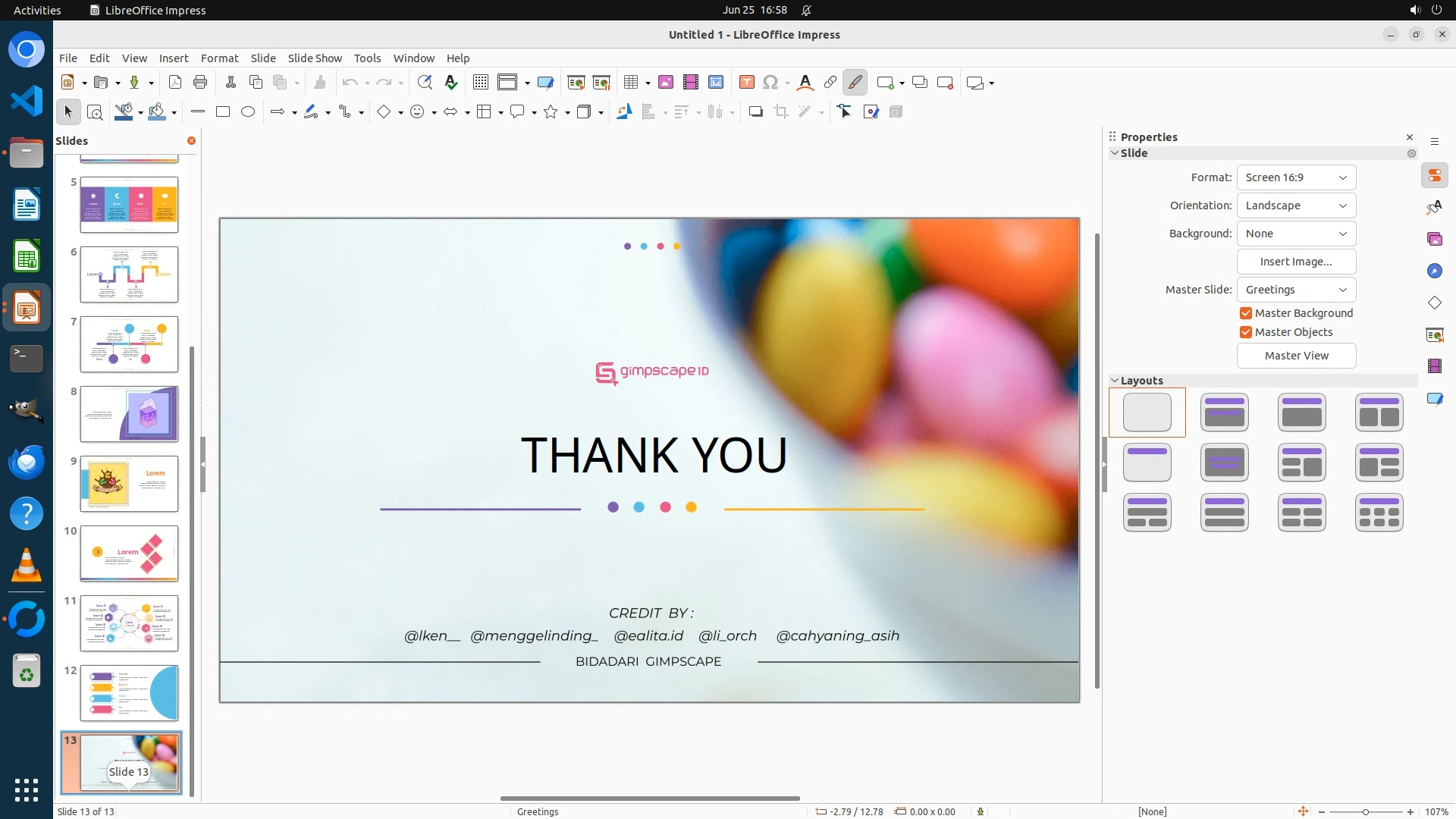This screenshot has width=1456, height=819.
Task: Toggle the Draw Functions highlighter button
Action: coord(855,83)
